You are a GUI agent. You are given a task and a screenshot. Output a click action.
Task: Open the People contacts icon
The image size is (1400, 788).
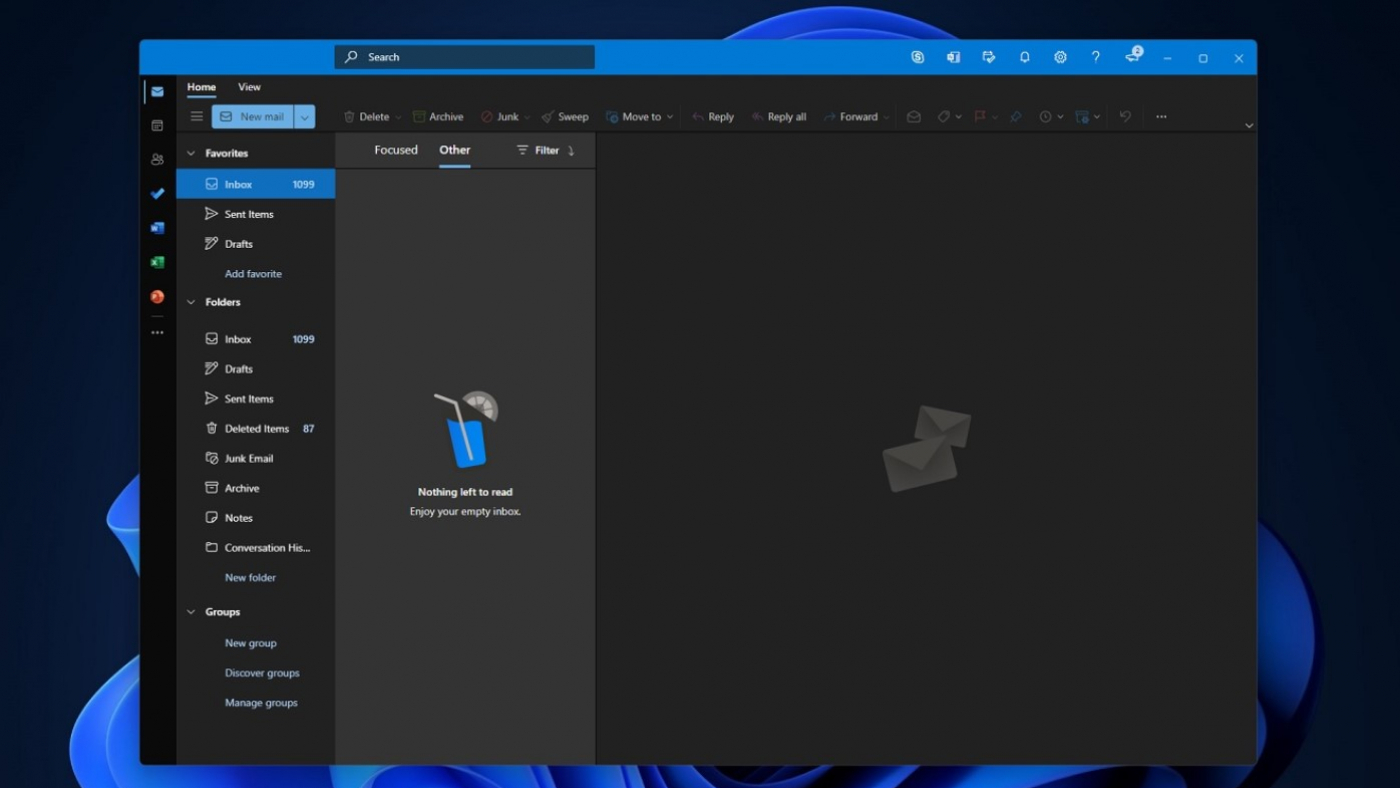[157, 159]
